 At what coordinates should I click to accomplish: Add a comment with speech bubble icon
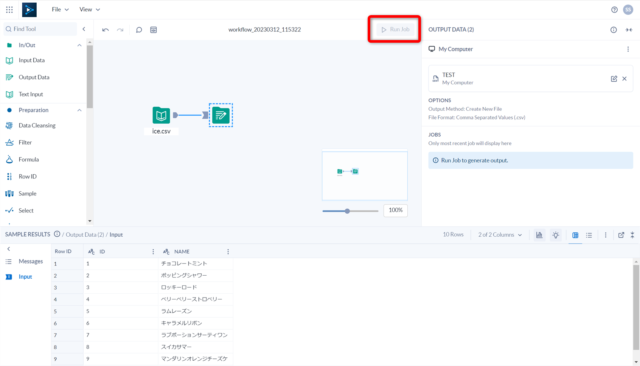pos(139,30)
